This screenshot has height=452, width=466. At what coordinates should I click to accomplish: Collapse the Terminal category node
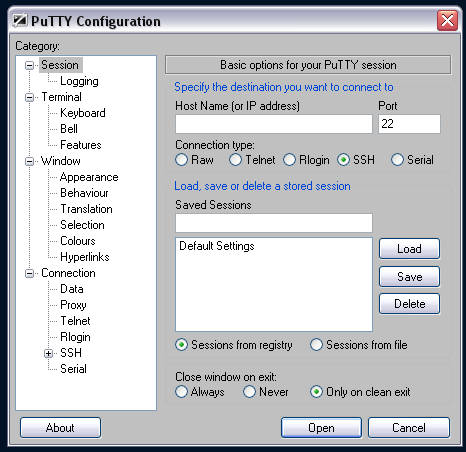[30, 97]
